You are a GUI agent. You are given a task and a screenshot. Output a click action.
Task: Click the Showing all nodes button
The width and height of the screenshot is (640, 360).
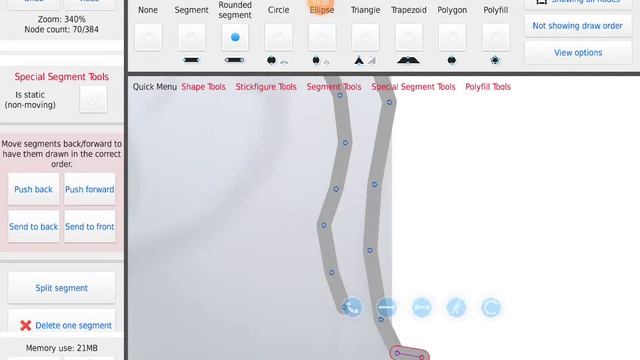[x=578, y=3]
